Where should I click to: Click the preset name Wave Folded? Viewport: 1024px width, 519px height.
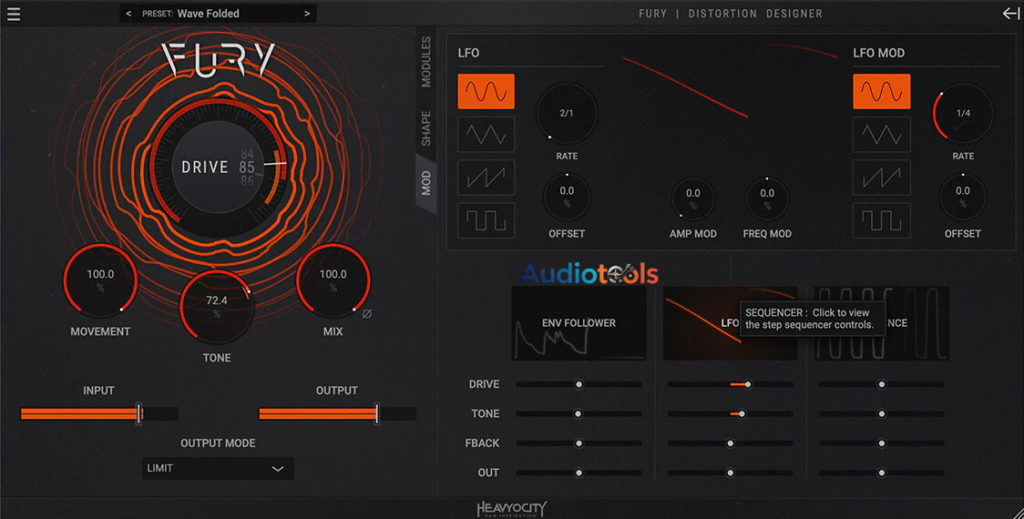208,13
